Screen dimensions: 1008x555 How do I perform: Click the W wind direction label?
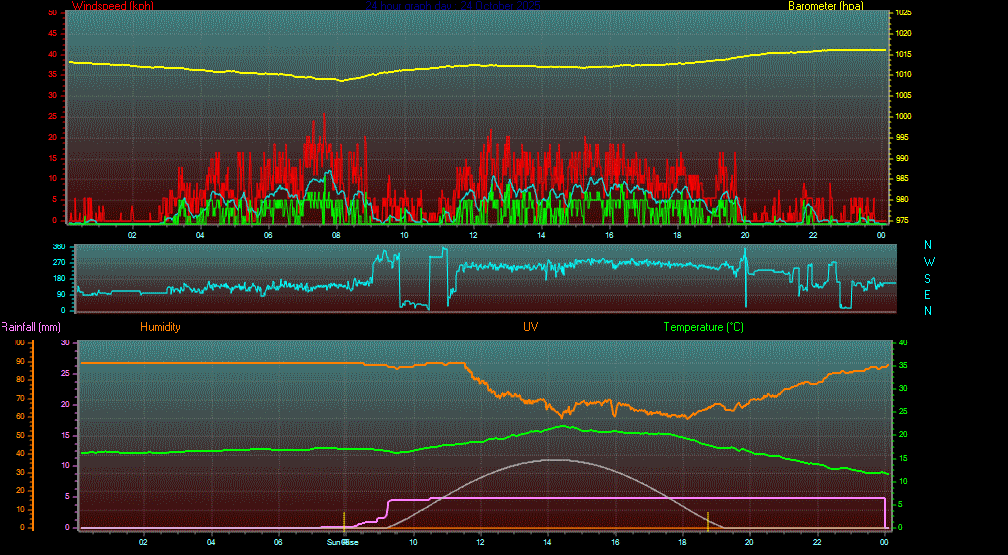pyautogui.click(x=928, y=262)
